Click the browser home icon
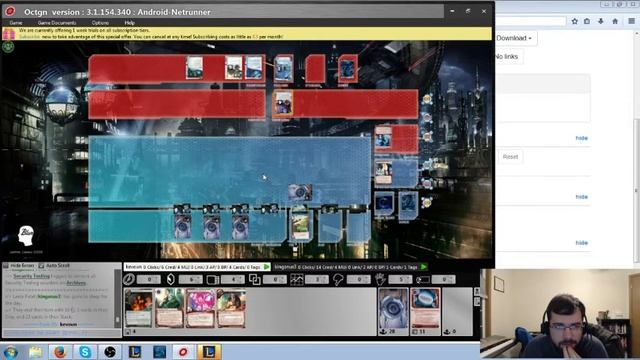The image size is (640, 360). (615, 21)
